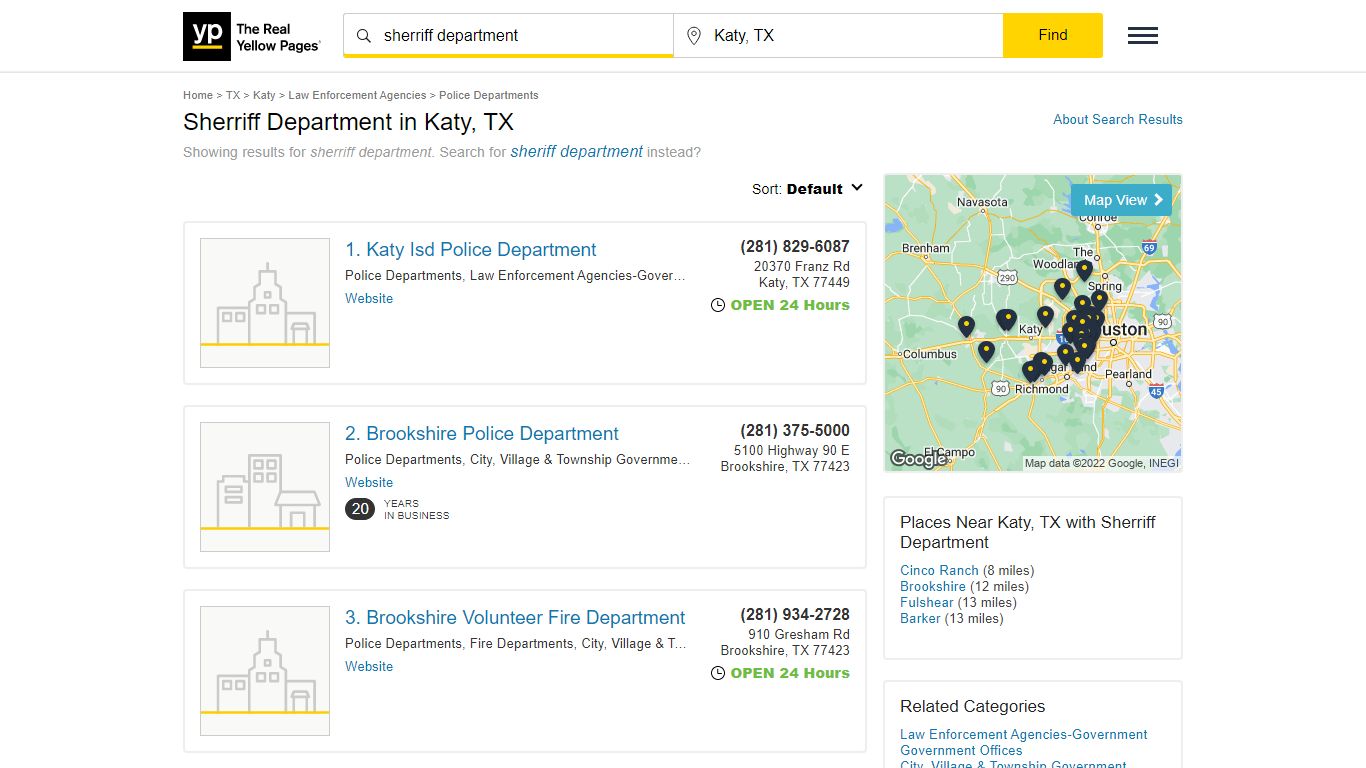Screen dimensions: 1366x768
Task: Go to TX breadcrumb
Action: coord(233,95)
